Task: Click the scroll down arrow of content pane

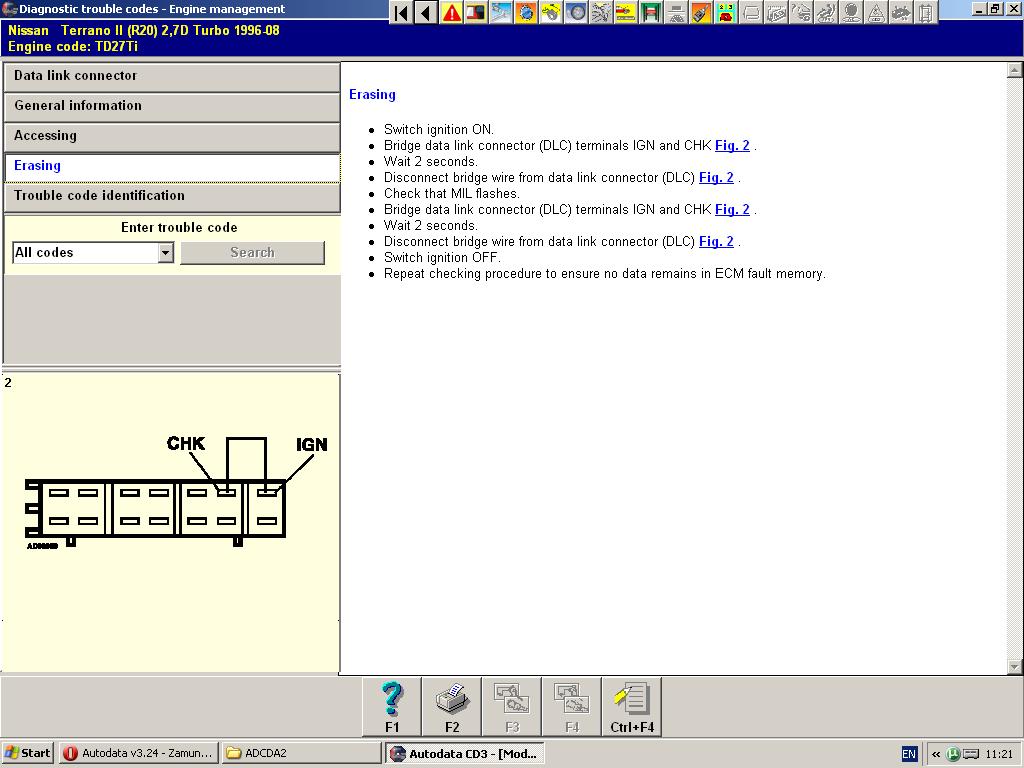Action: pos(1015,667)
